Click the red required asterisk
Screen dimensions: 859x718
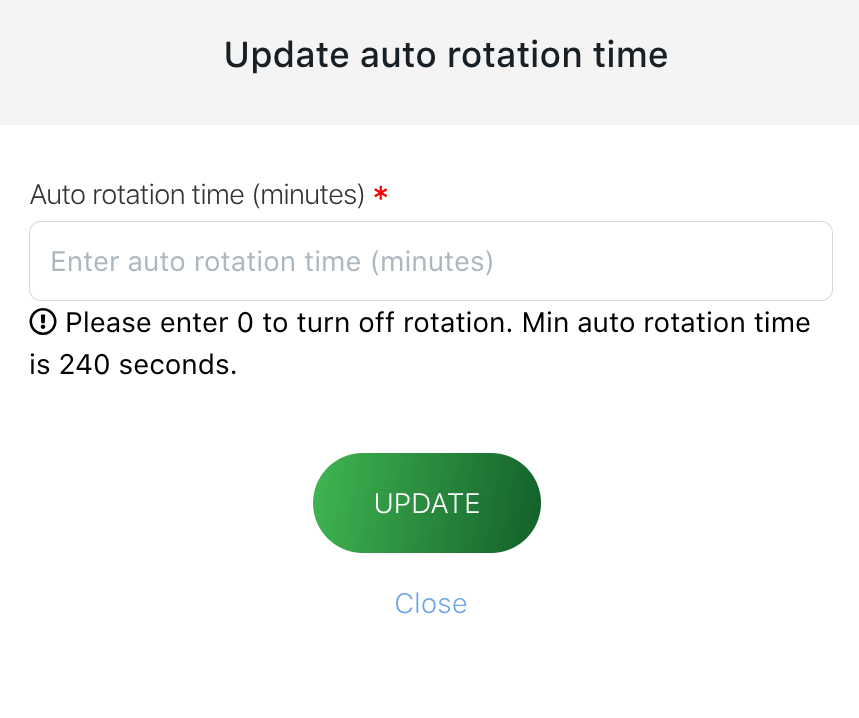point(381,193)
